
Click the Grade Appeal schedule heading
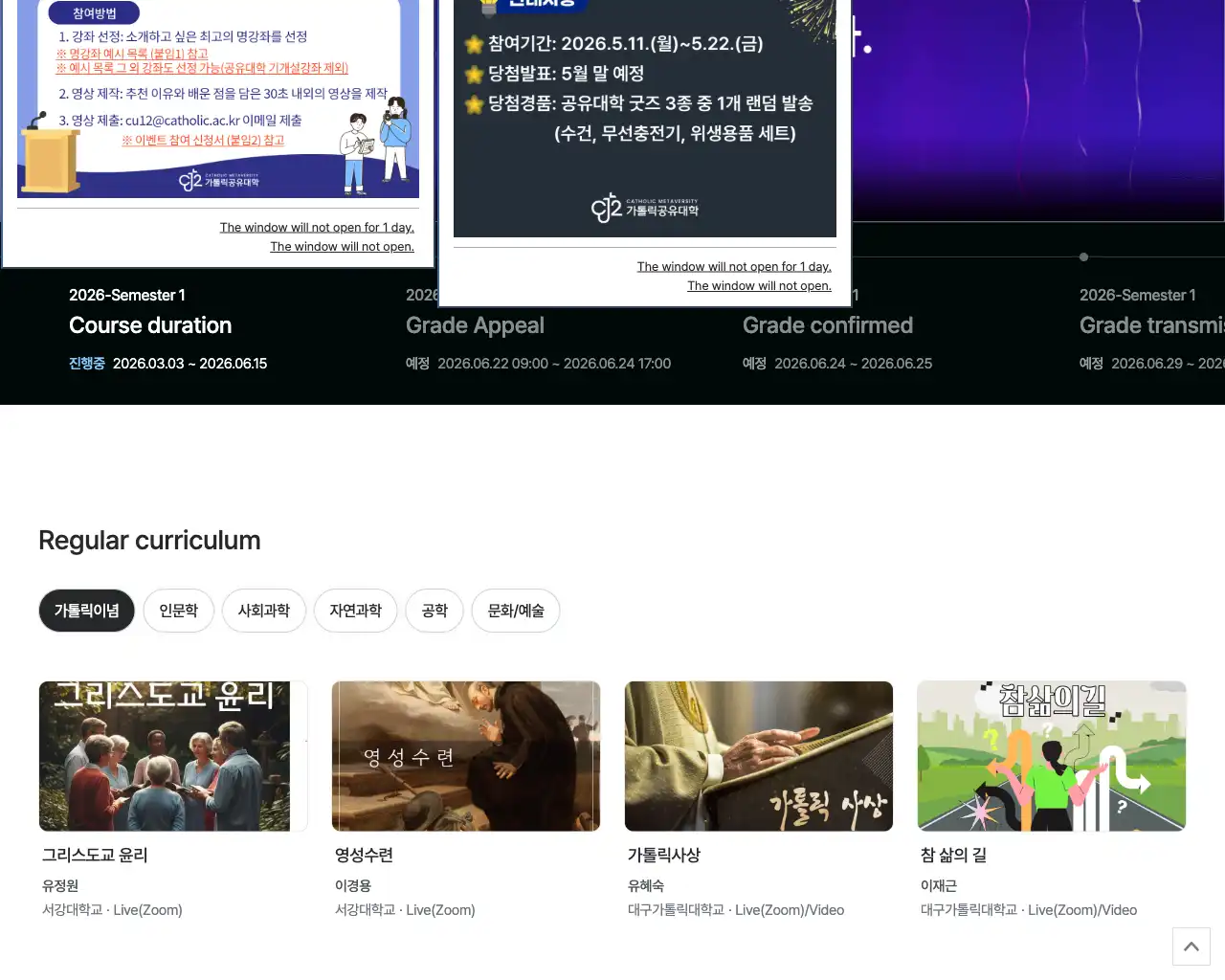(475, 325)
